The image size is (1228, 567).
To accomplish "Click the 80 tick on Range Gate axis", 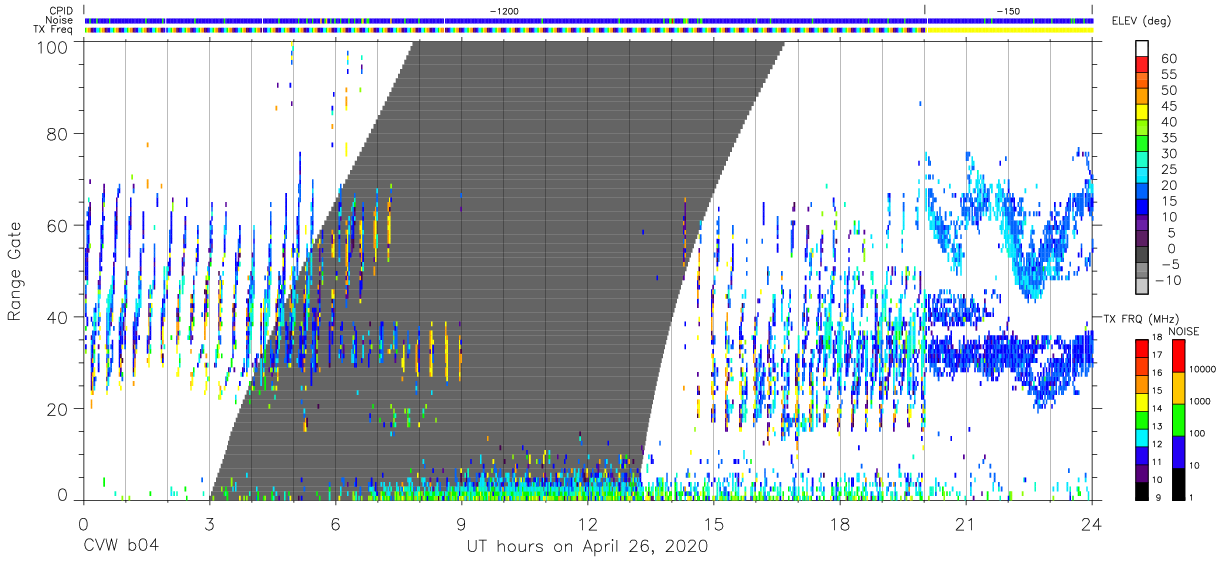I will click(59, 134).
